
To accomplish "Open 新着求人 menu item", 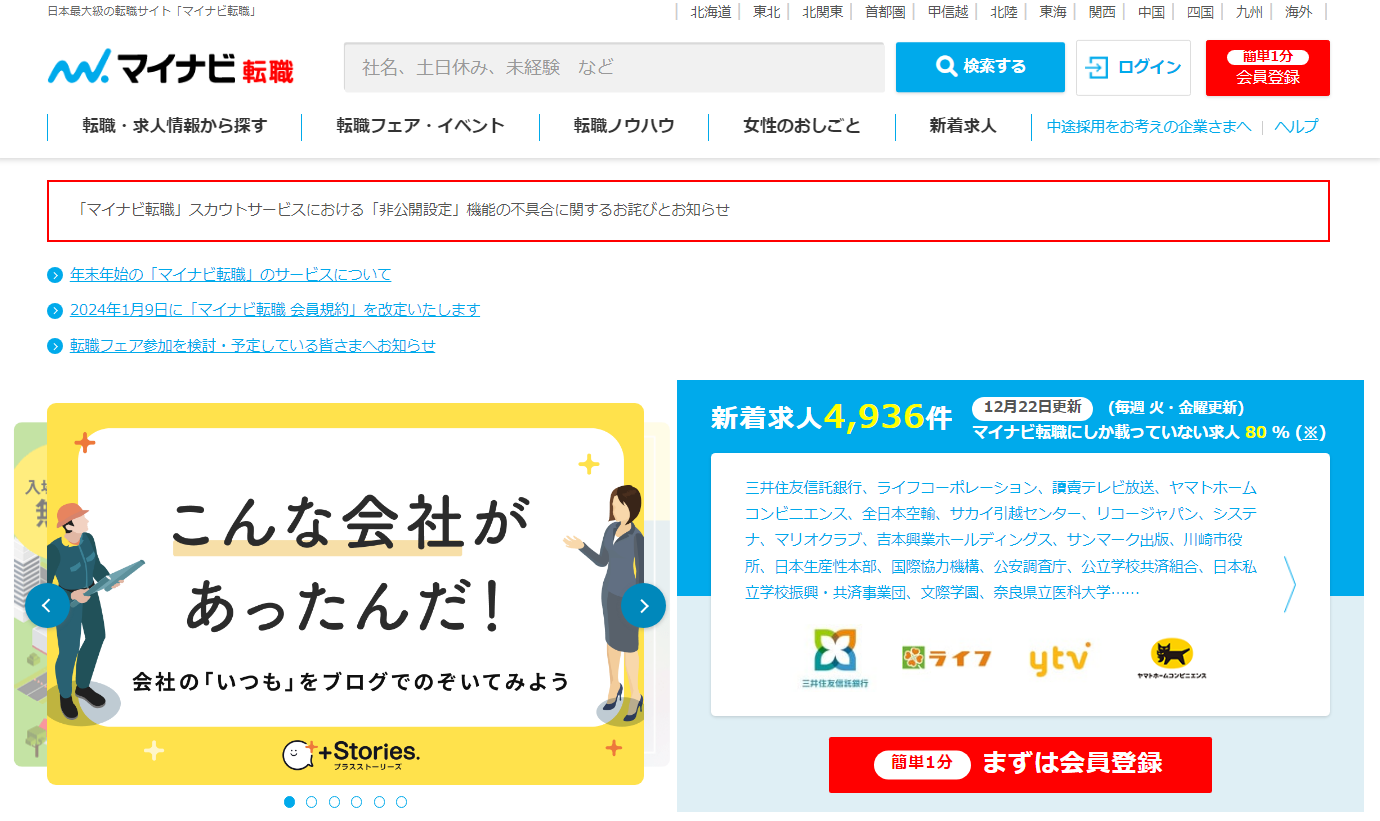I will click(963, 126).
